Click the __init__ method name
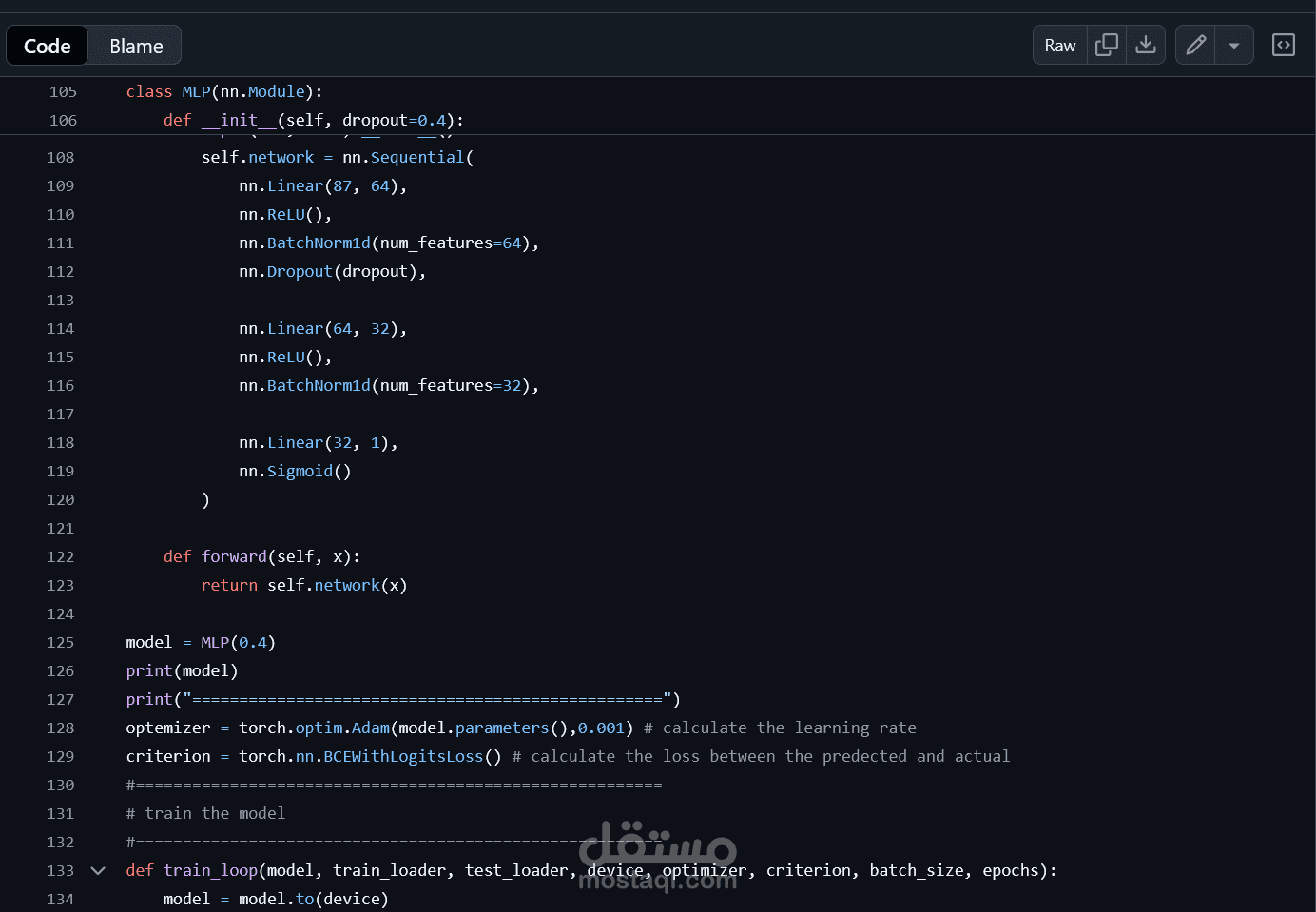1316x912 pixels. [239, 120]
